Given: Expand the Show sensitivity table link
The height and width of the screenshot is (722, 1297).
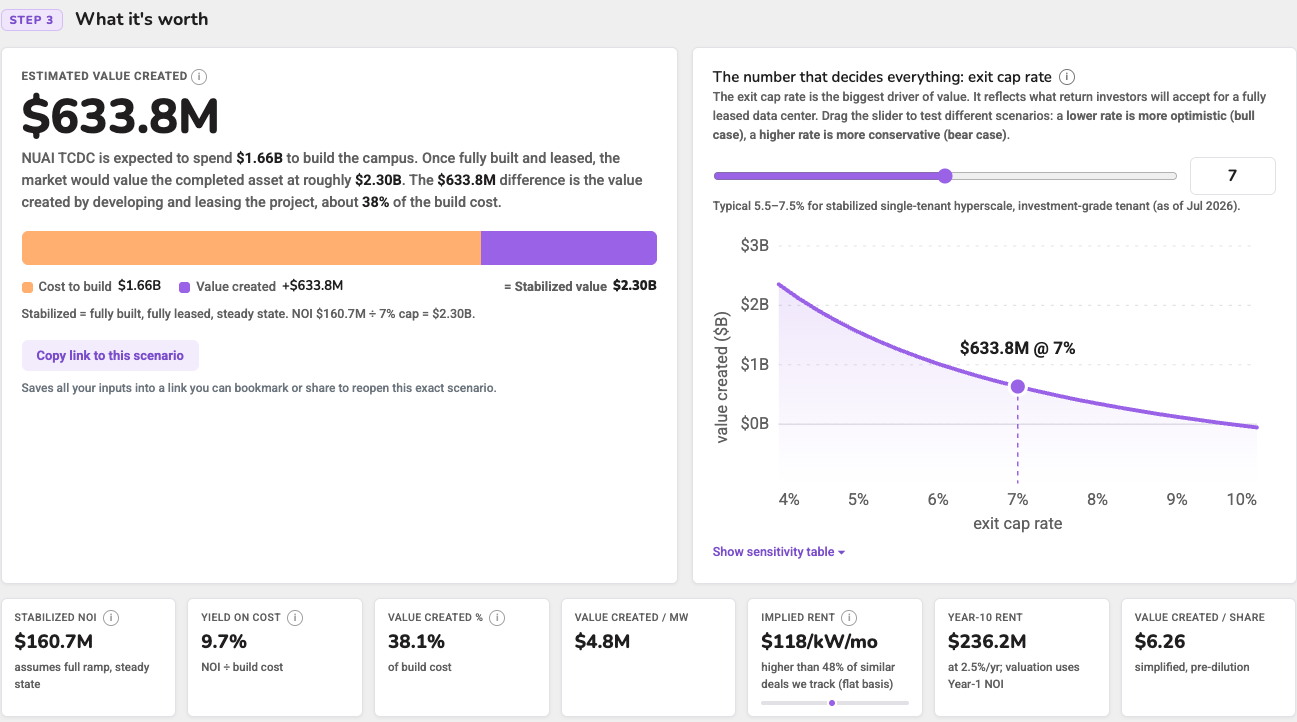Looking at the screenshot, I should [778, 552].
